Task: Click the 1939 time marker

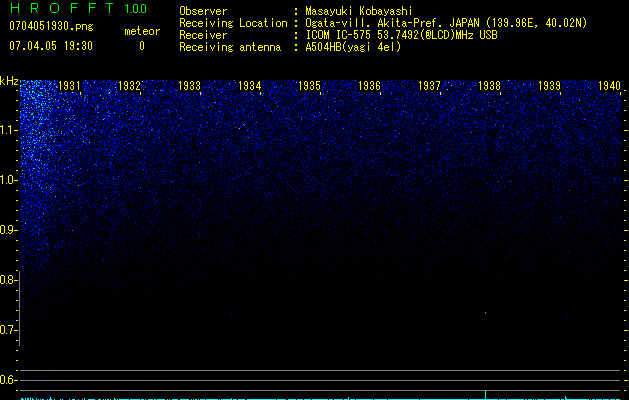Action: (x=549, y=85)
